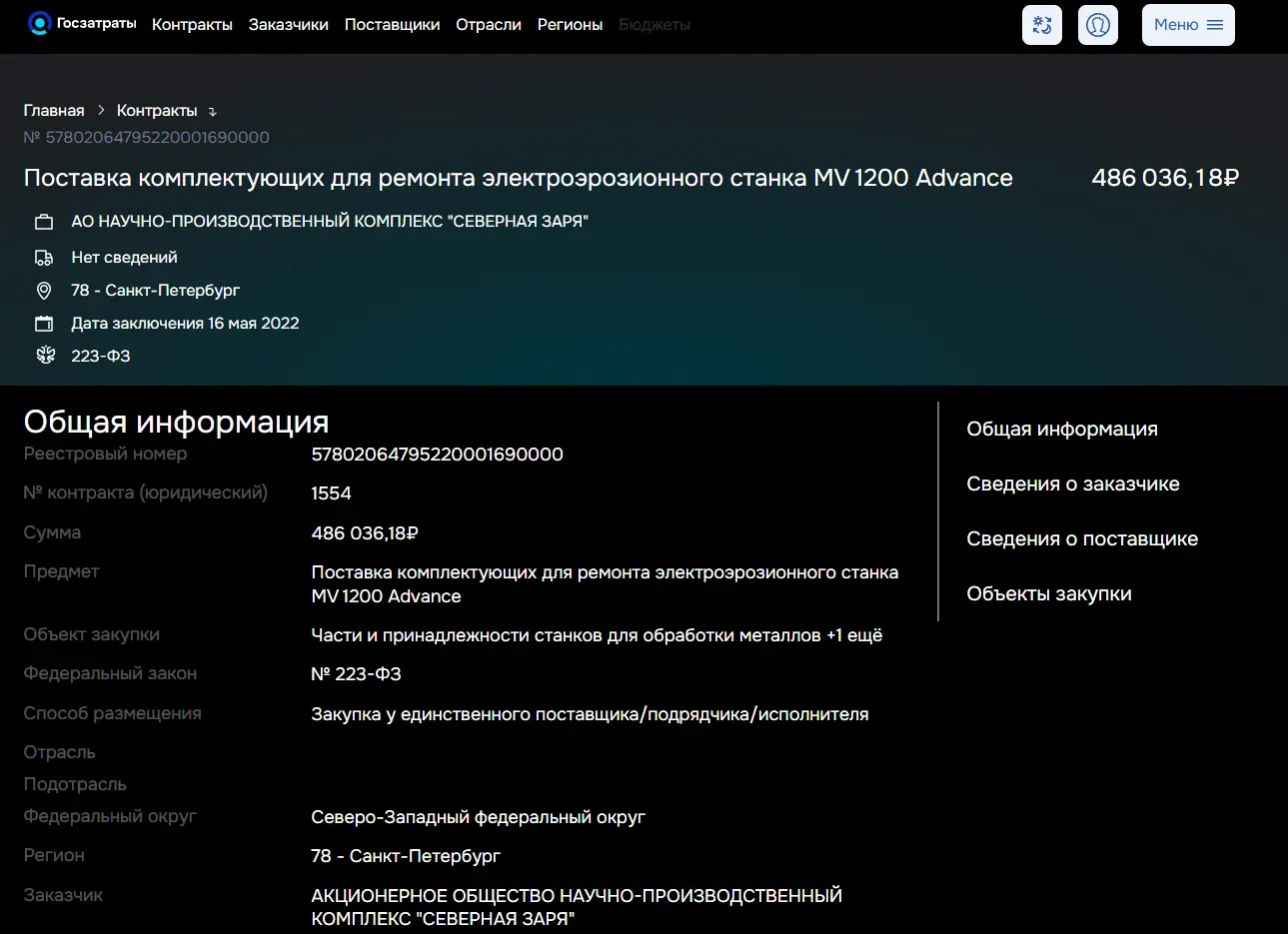Jump to Объекты закупки section
The width and height of the screenshot is (1288, 934).
click(x=1049, y=593)
